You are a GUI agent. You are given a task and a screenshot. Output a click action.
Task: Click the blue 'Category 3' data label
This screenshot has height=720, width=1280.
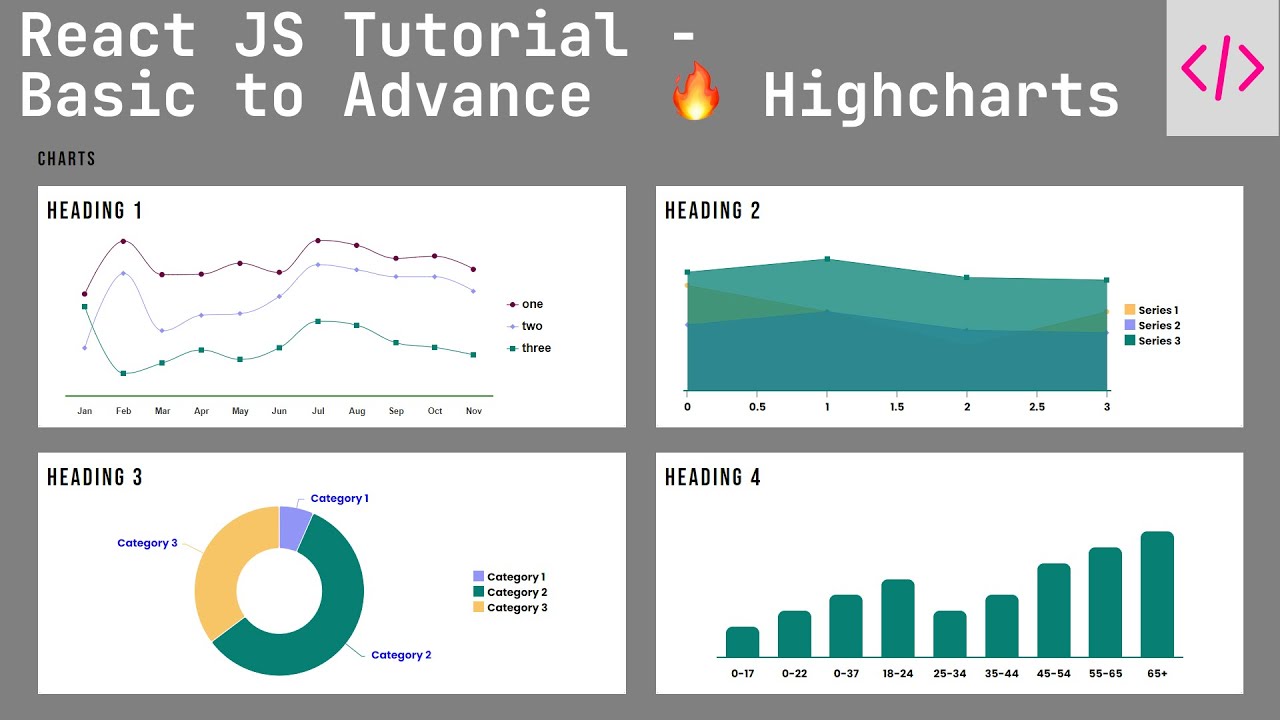[x=147, y=543]
